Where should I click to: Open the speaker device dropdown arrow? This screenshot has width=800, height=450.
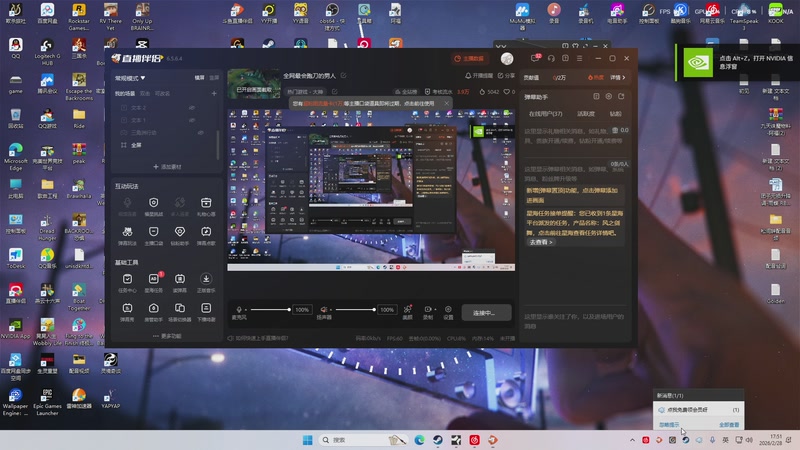331,310
